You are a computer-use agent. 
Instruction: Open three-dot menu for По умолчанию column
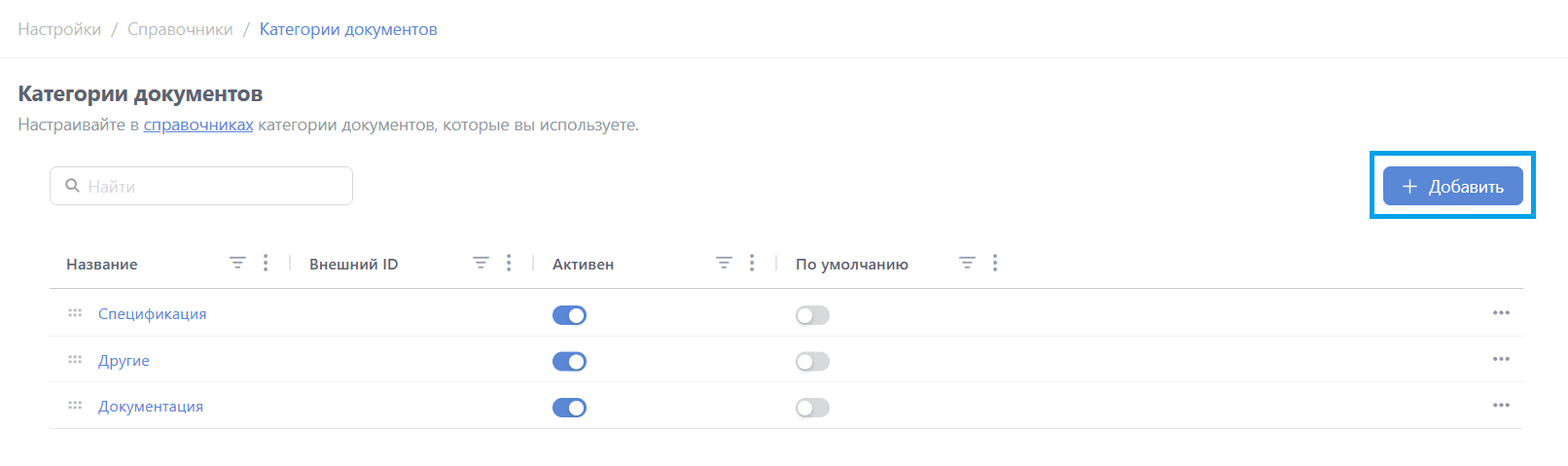[x=995, y=264]
